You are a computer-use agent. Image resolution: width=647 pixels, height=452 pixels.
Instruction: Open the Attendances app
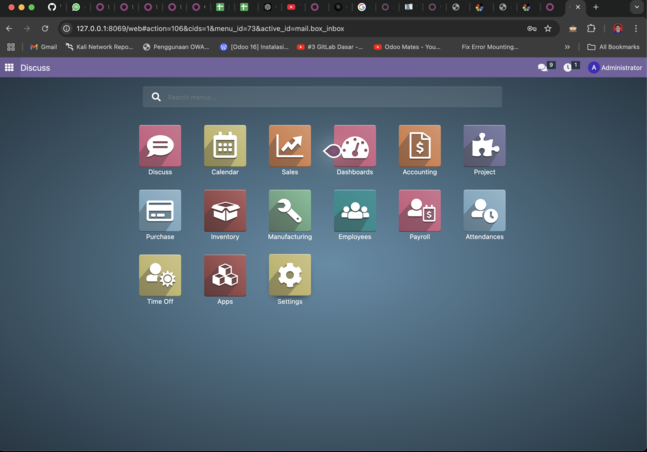tap(484, 211)
